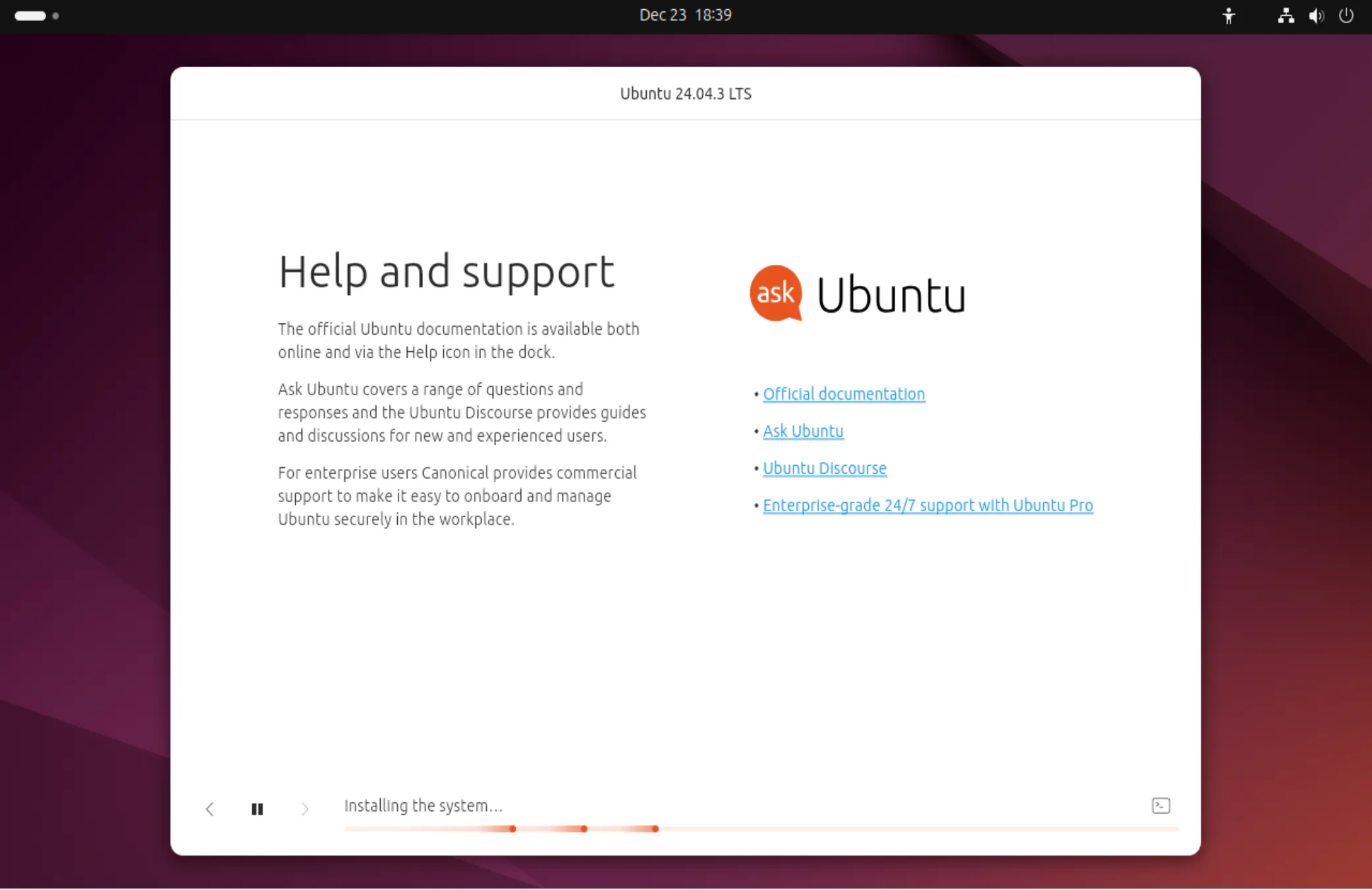Pause the installer slideshow
This screenshot has width=1372, height=890.
[257, 808]
